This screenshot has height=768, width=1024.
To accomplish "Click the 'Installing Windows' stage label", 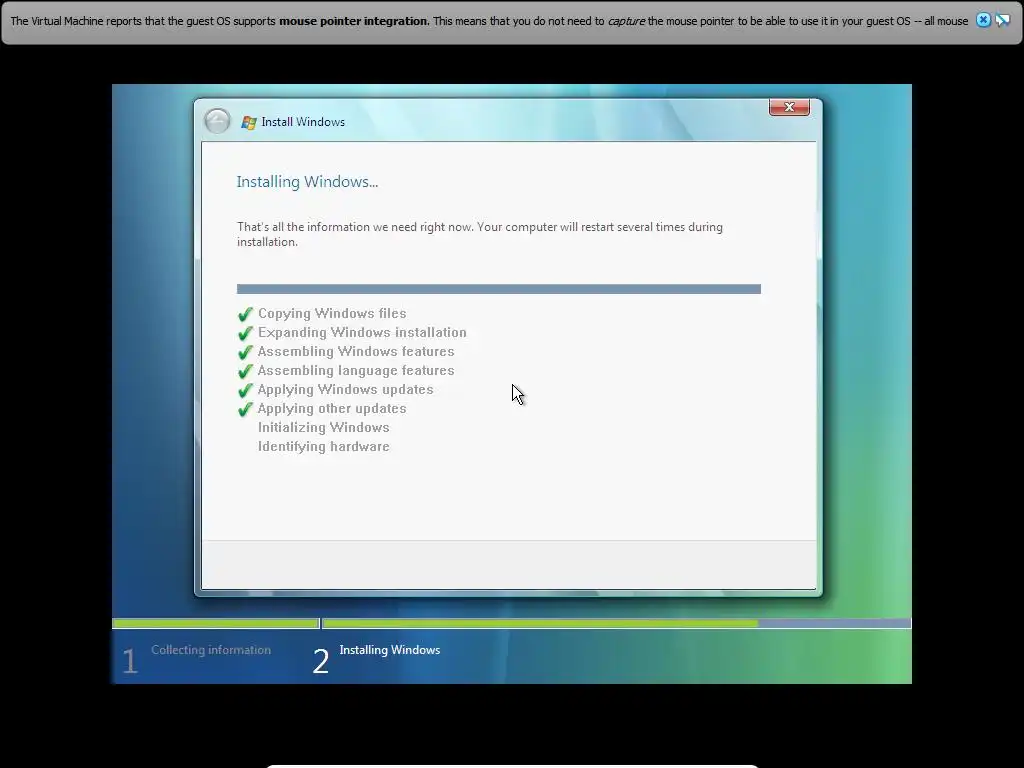I will [390, 650].
